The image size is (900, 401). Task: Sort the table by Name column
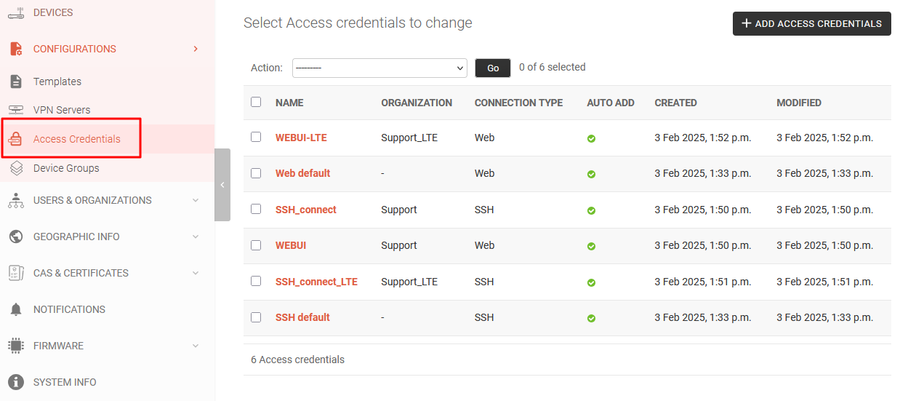tap(289, 103)
